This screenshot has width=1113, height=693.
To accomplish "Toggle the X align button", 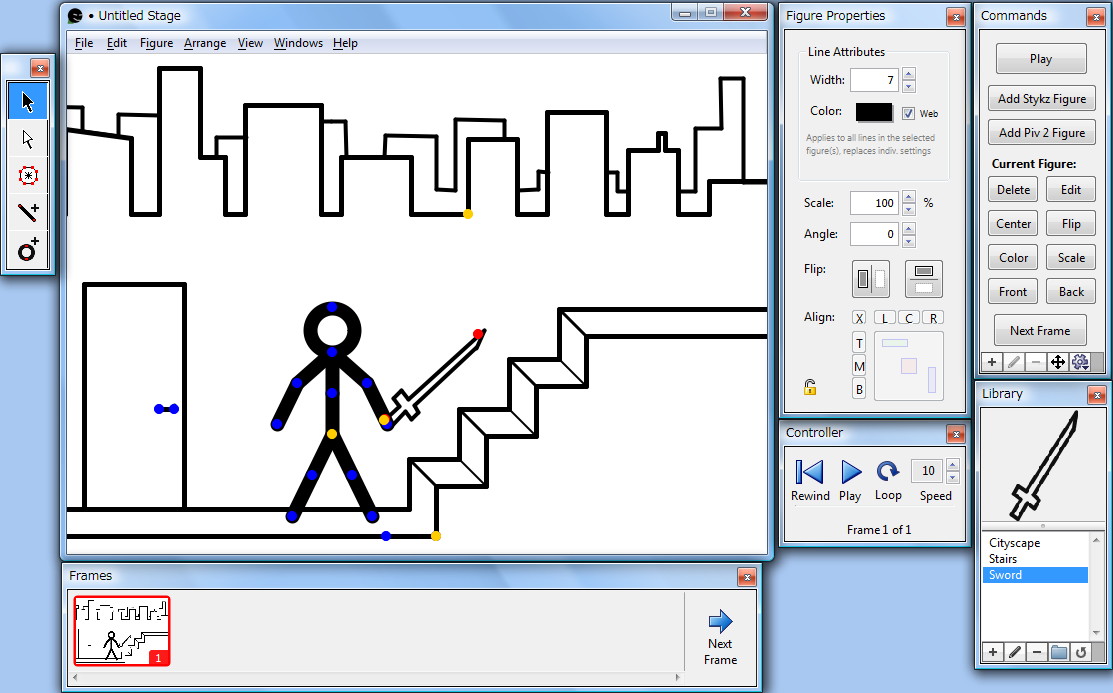I will pyautogui.click(x=859, y=318).
